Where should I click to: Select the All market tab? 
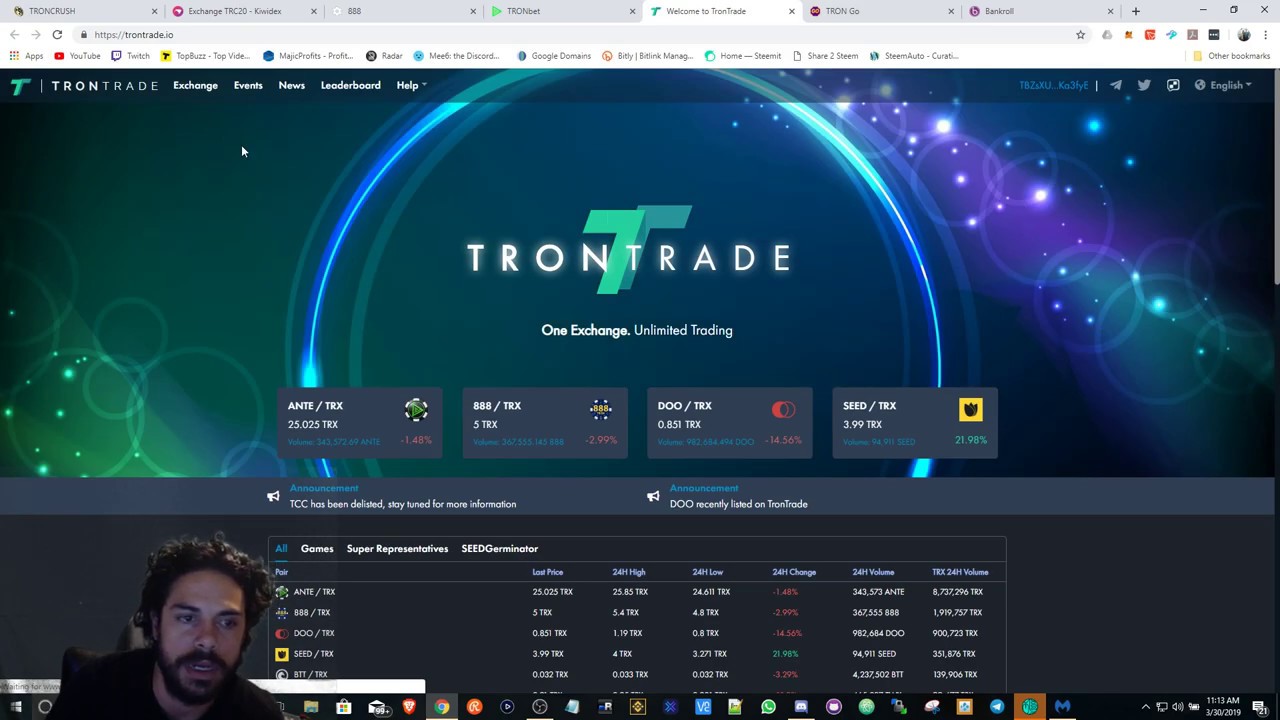click(x=281, y=549)
